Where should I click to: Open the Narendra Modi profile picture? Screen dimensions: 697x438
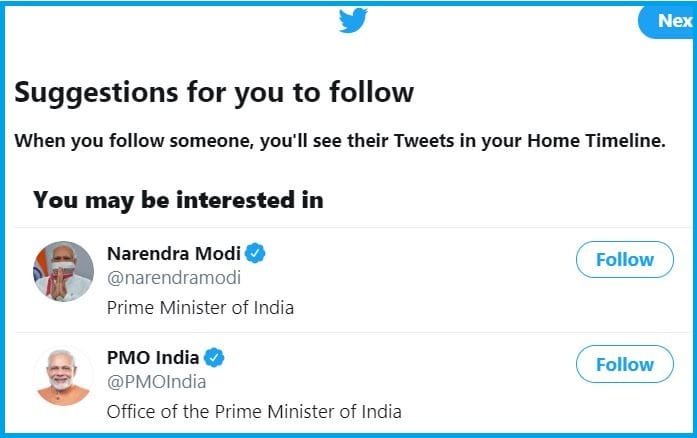pyautogui.click(x=63, y=271)
